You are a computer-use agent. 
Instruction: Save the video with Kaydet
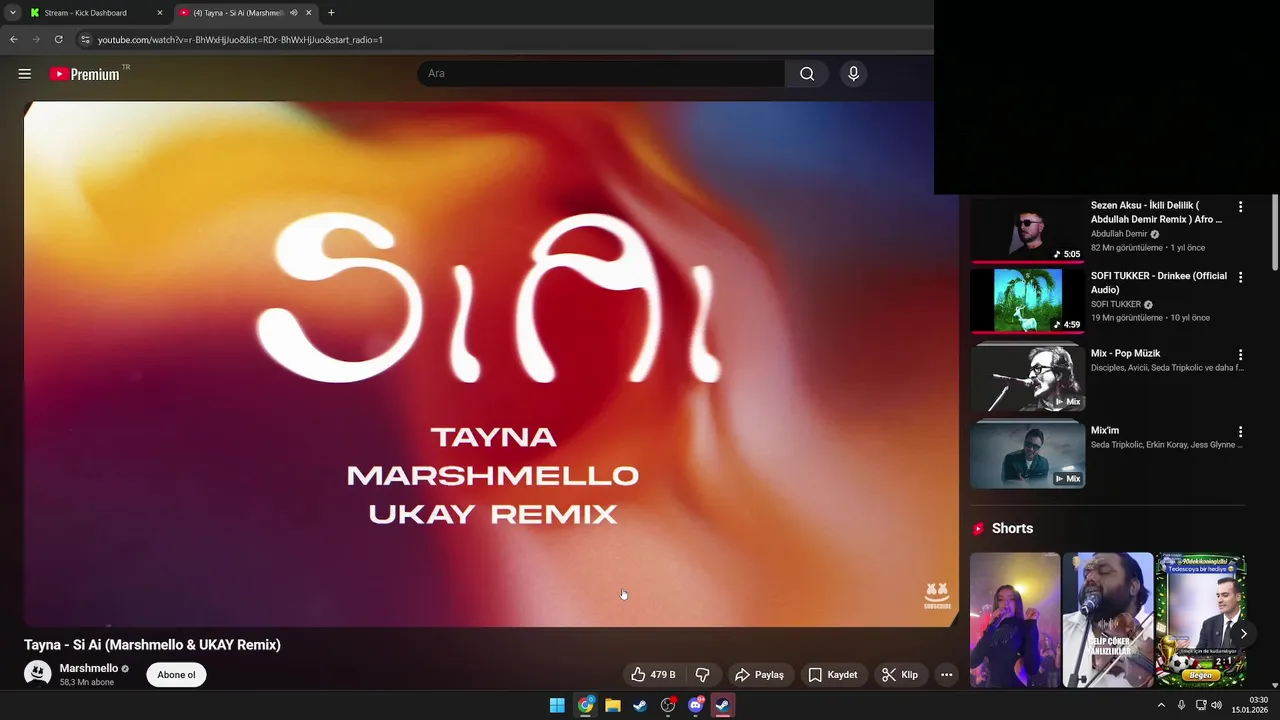pyautogui.click(x=833, y=675)
